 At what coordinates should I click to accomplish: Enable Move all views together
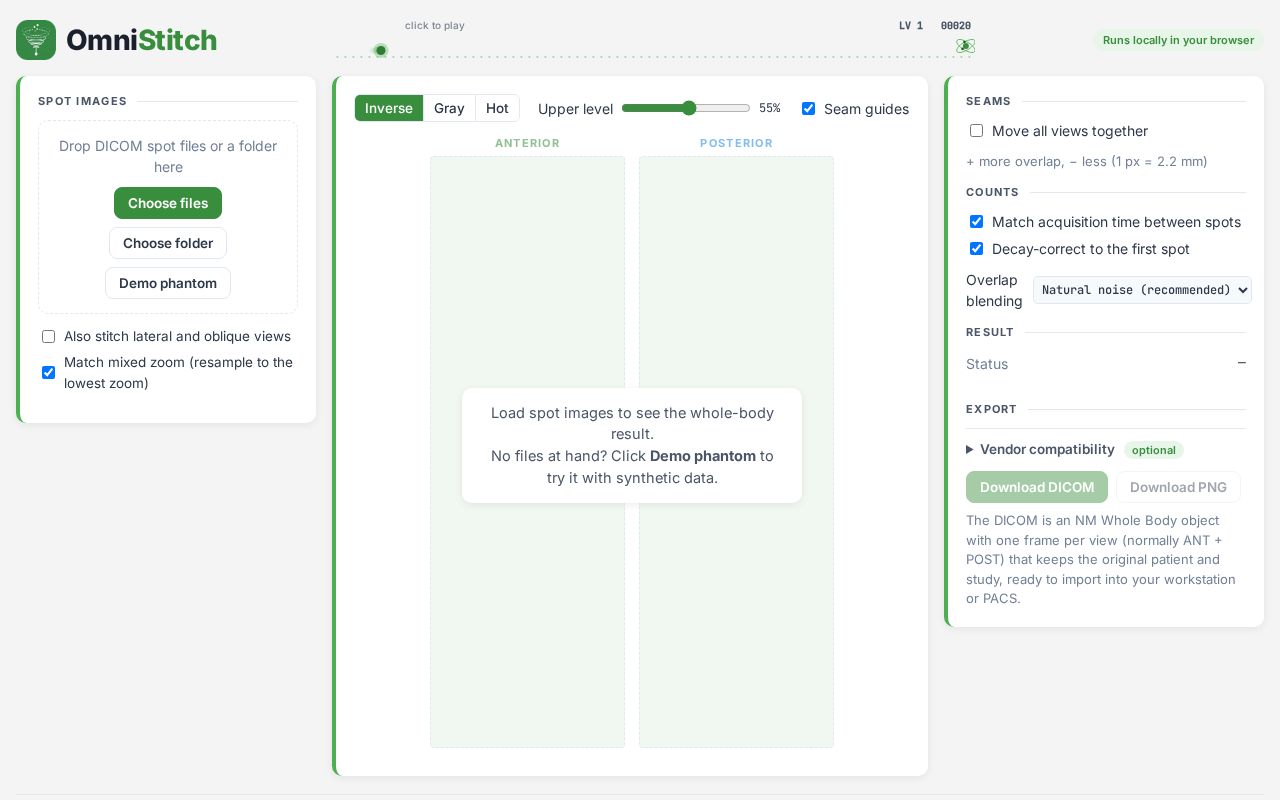tap(976, 131)
